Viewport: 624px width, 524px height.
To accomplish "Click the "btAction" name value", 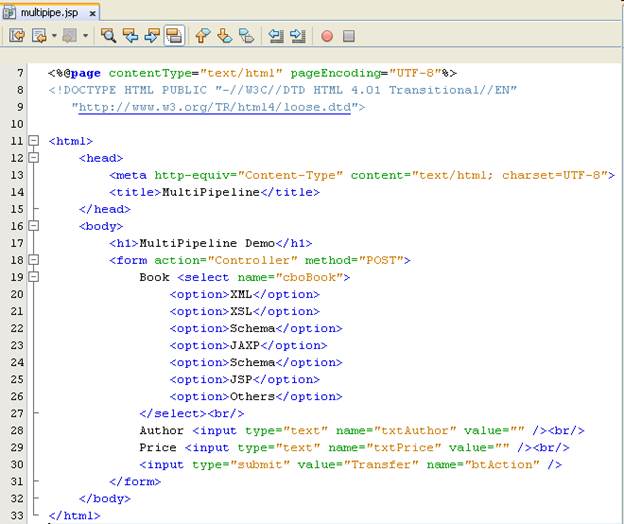I will [502, 465].
